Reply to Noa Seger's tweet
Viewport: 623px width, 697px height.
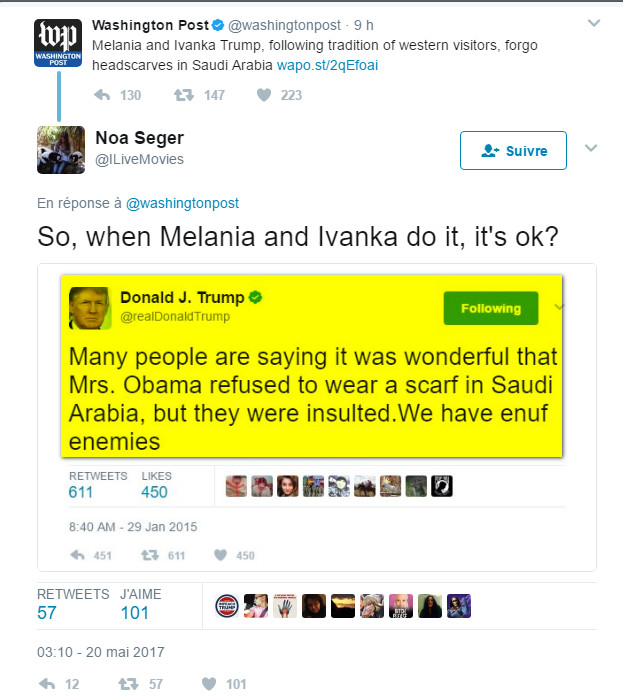pyautogui.click(x=46, y=684)
